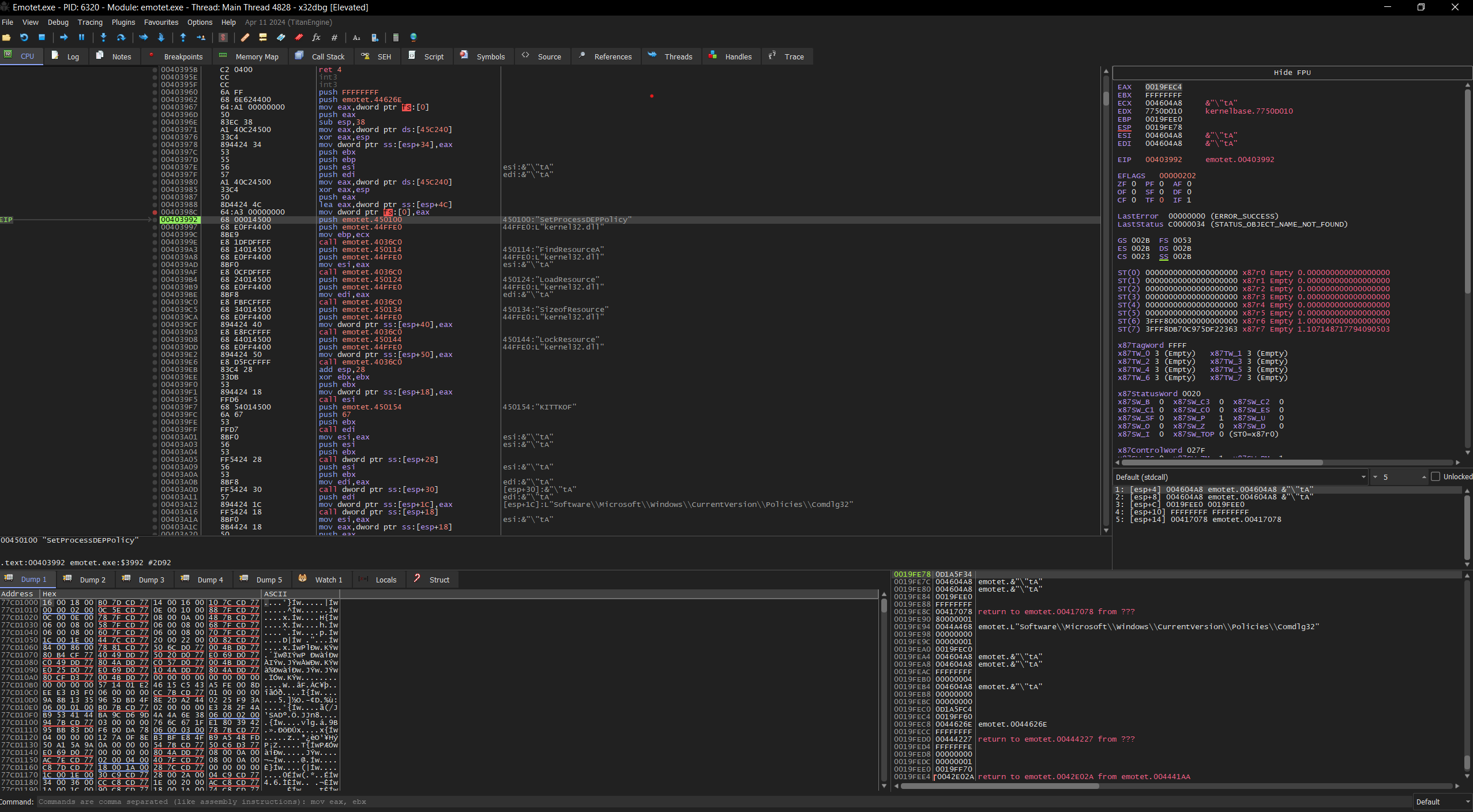Image resolution: width=1473 pixels, height=812 pixels.
Task: Run the program with the arrow icon
Action: 64,37
